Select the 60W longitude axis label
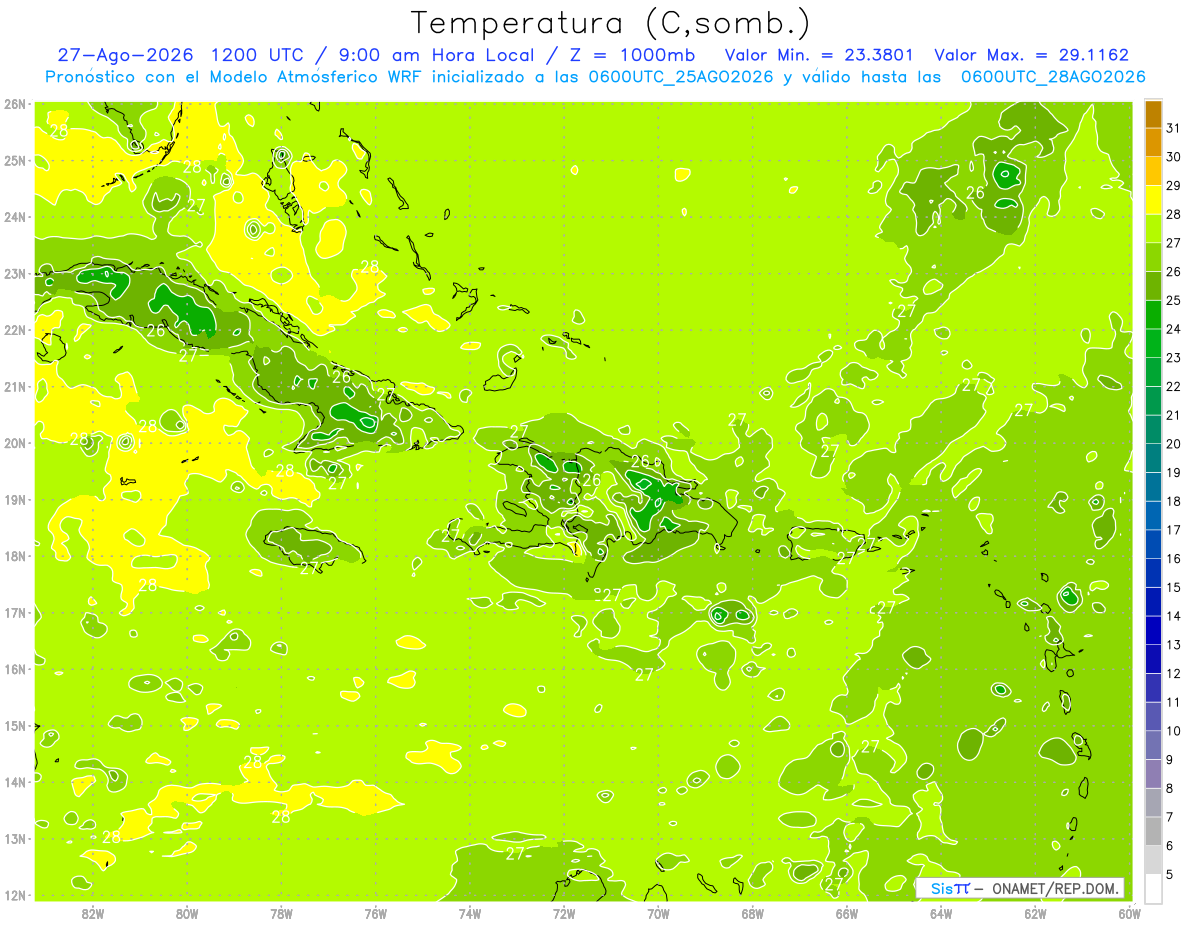This screenshot has height=927, width=1200. click(x=1129, y=913)
